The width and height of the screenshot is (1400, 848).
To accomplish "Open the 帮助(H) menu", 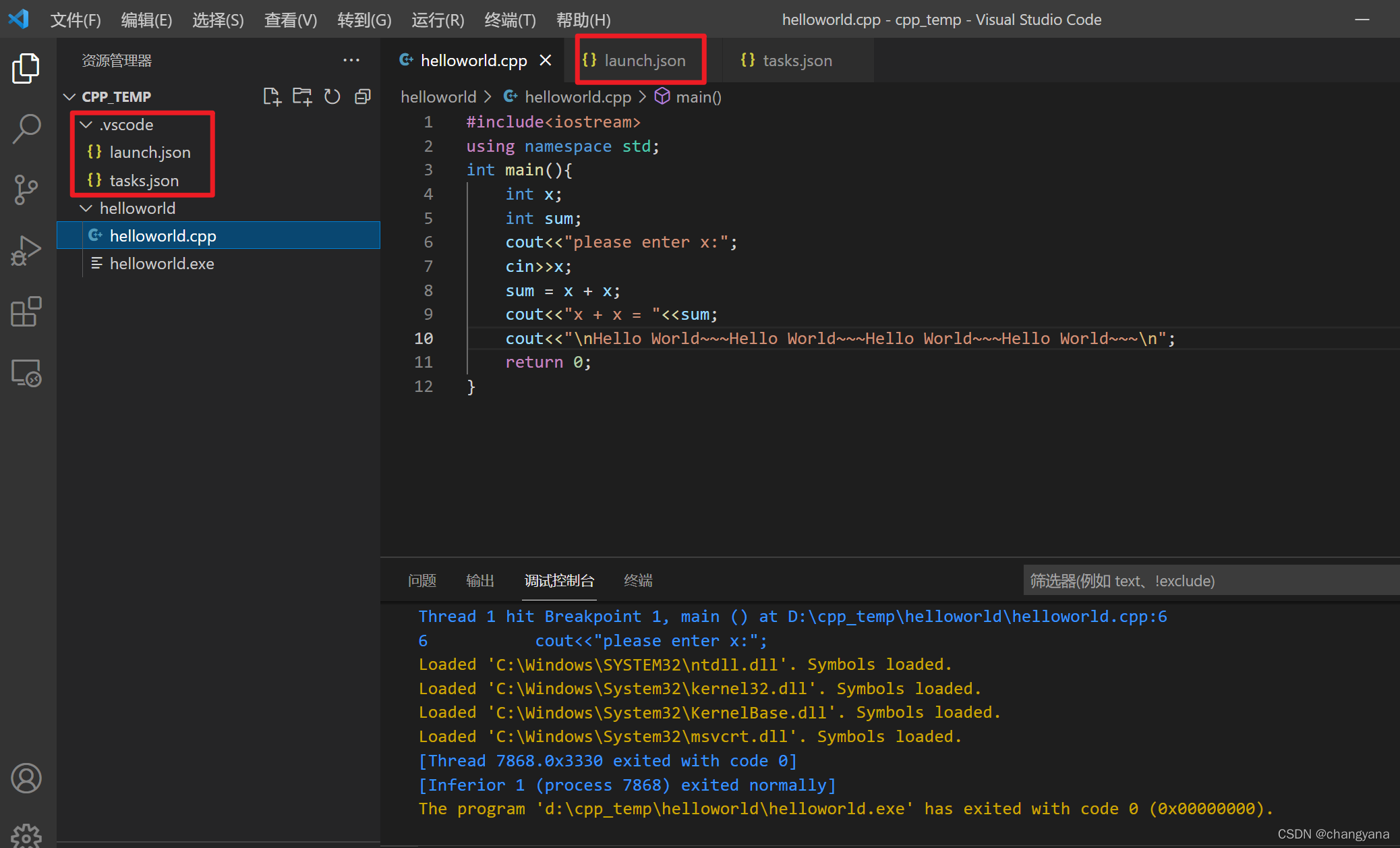I will [583, 20].
